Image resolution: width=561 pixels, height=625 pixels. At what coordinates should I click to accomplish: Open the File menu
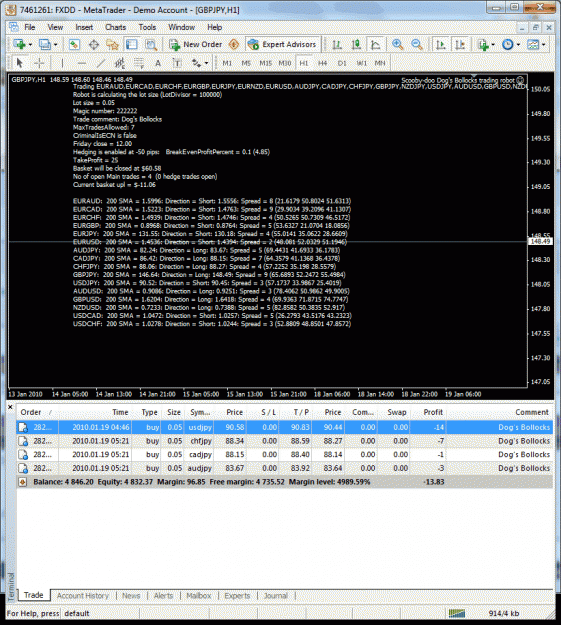pyautogui.click(x=30, y=27)
